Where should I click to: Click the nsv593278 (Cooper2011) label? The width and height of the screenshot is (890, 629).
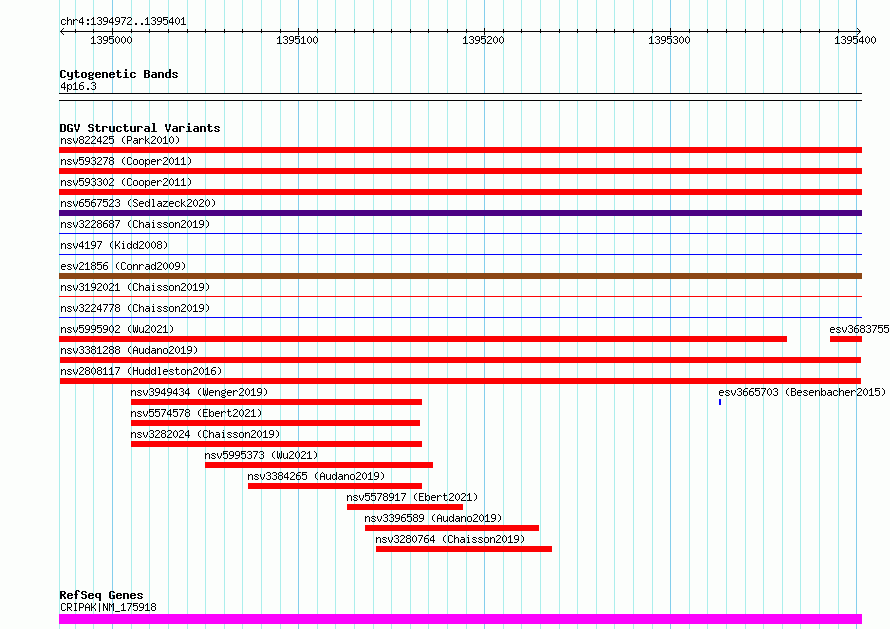(126, 161)
